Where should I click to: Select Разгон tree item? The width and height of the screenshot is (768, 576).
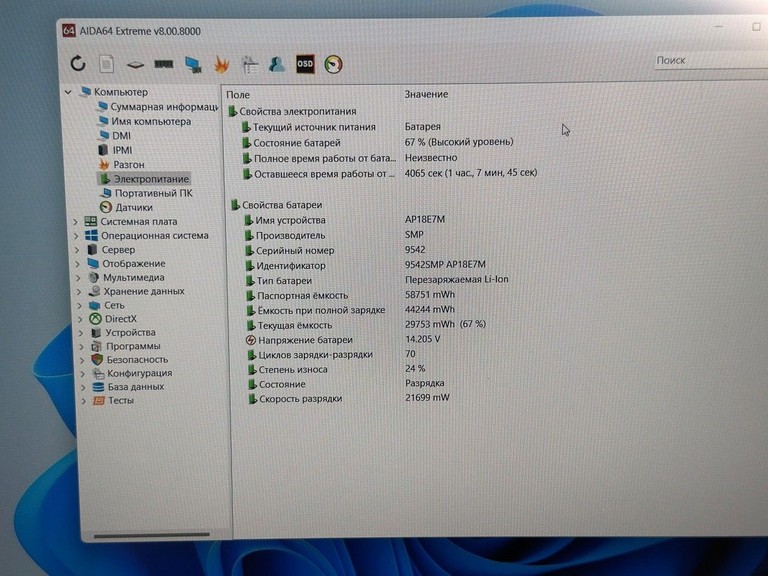(122, 165)
